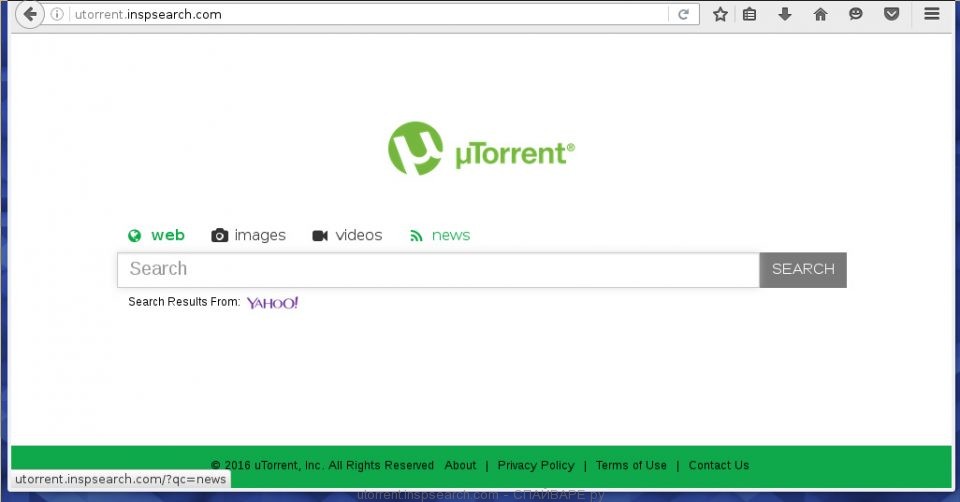Open the hamburger menu
The image size is (960, 502).
[x=932, y=14]
